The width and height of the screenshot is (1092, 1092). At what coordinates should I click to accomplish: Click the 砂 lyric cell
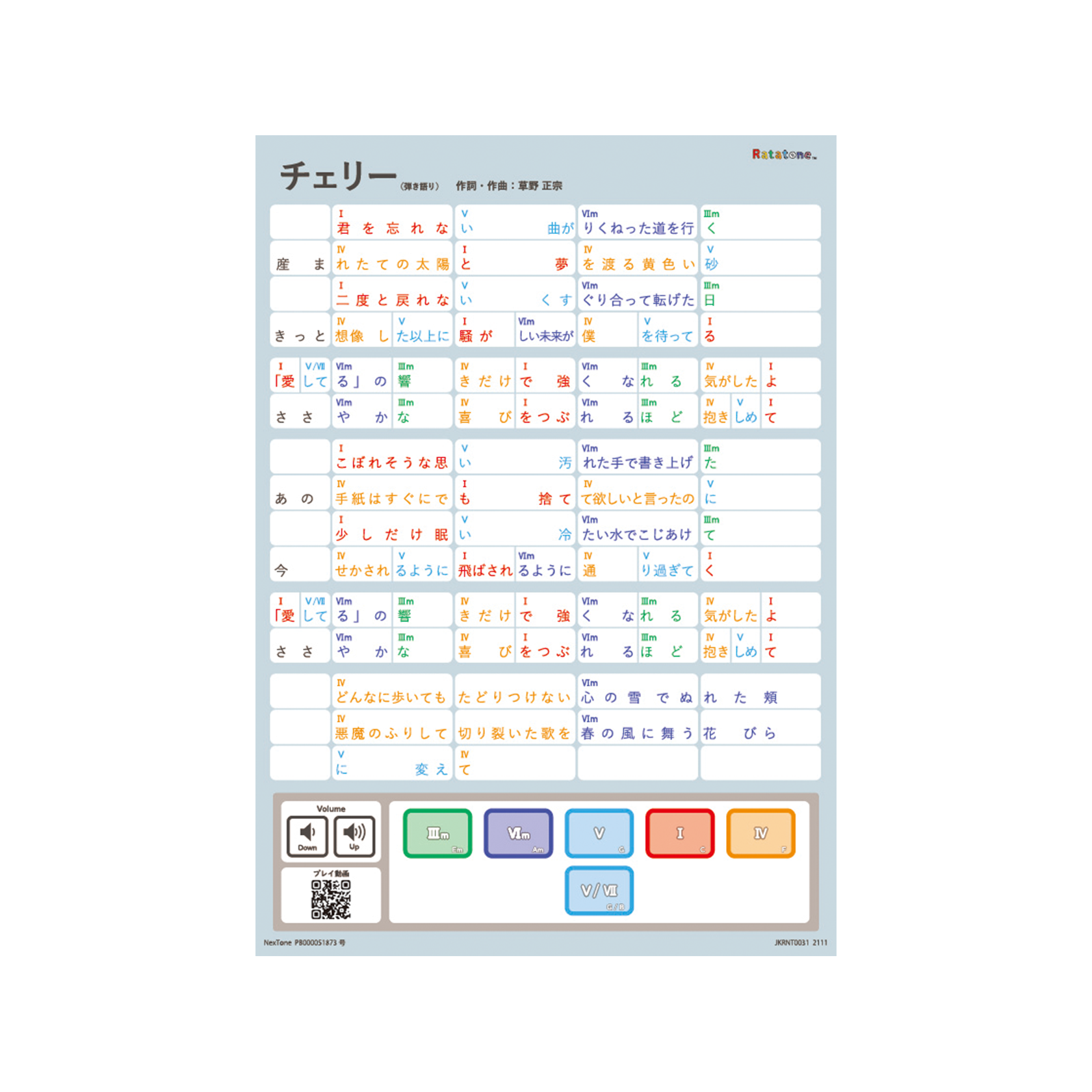pos(760,257)
